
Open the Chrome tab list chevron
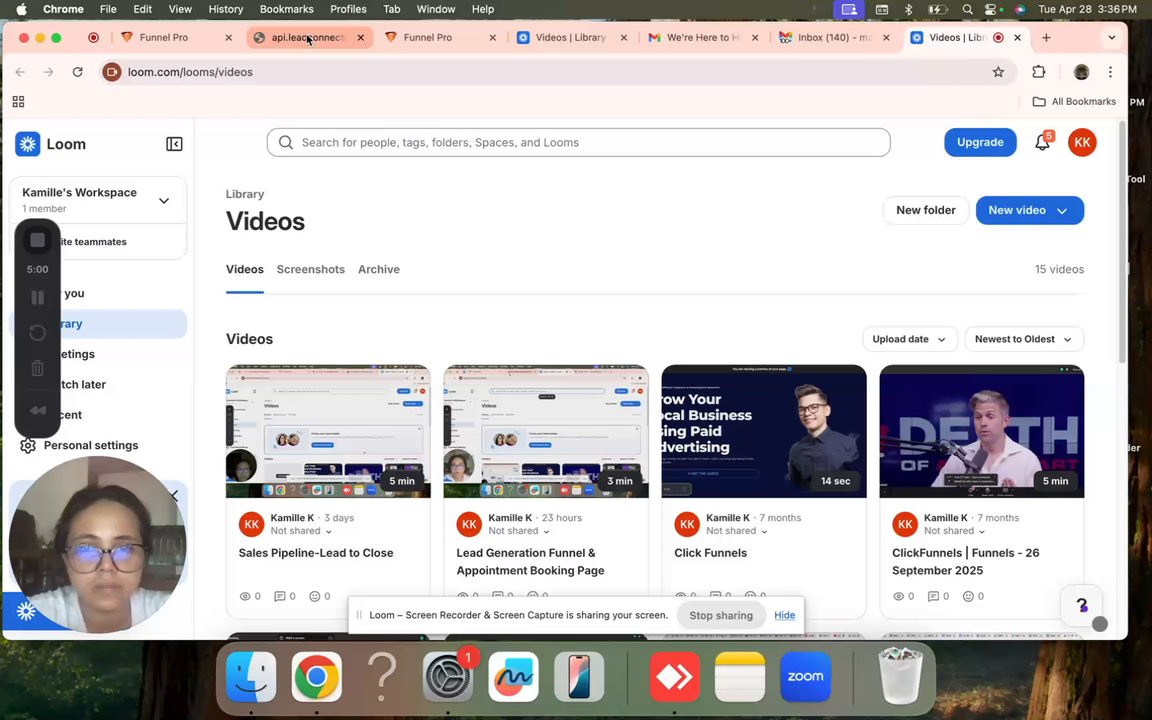pyautogui.click(x=1112, y=37)
